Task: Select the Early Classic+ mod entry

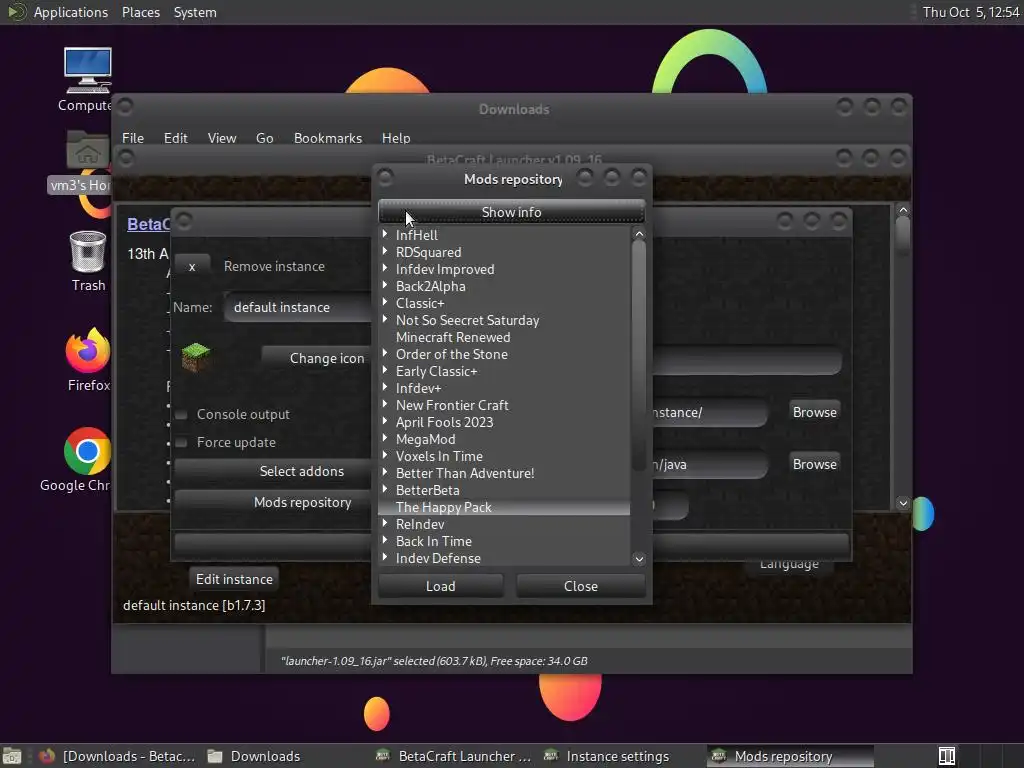Action: tap(436, 371)
